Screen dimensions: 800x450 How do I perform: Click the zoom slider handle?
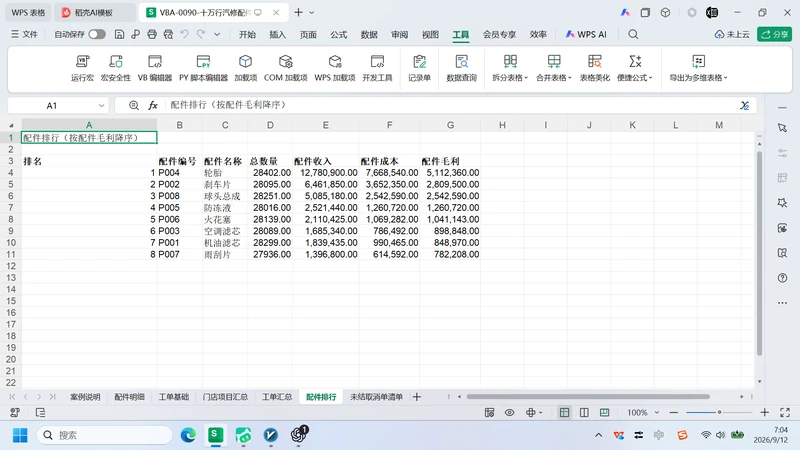point(719,412)
